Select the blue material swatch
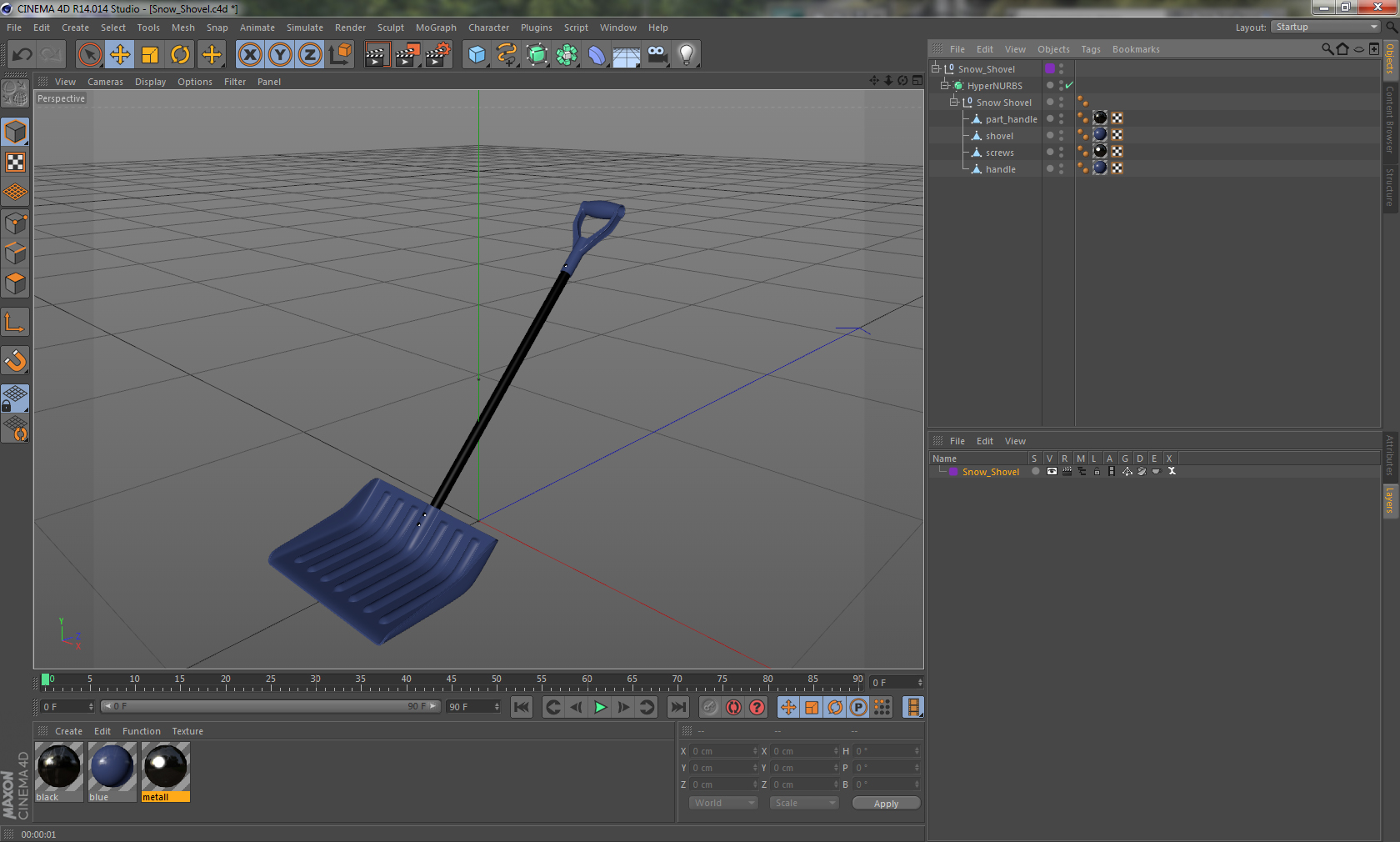 (x=112, y=772)
